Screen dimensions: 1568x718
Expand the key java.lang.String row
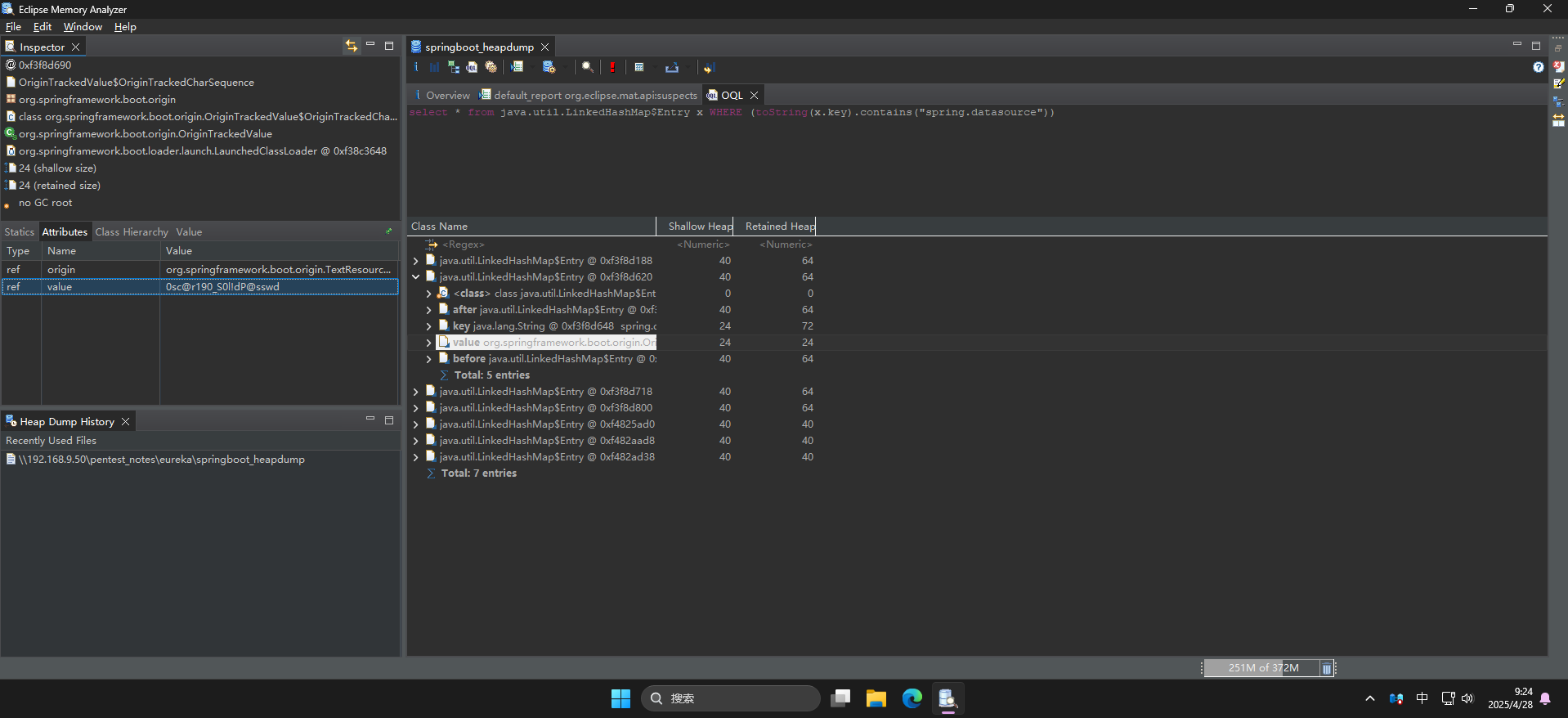(x=428, y=326)
